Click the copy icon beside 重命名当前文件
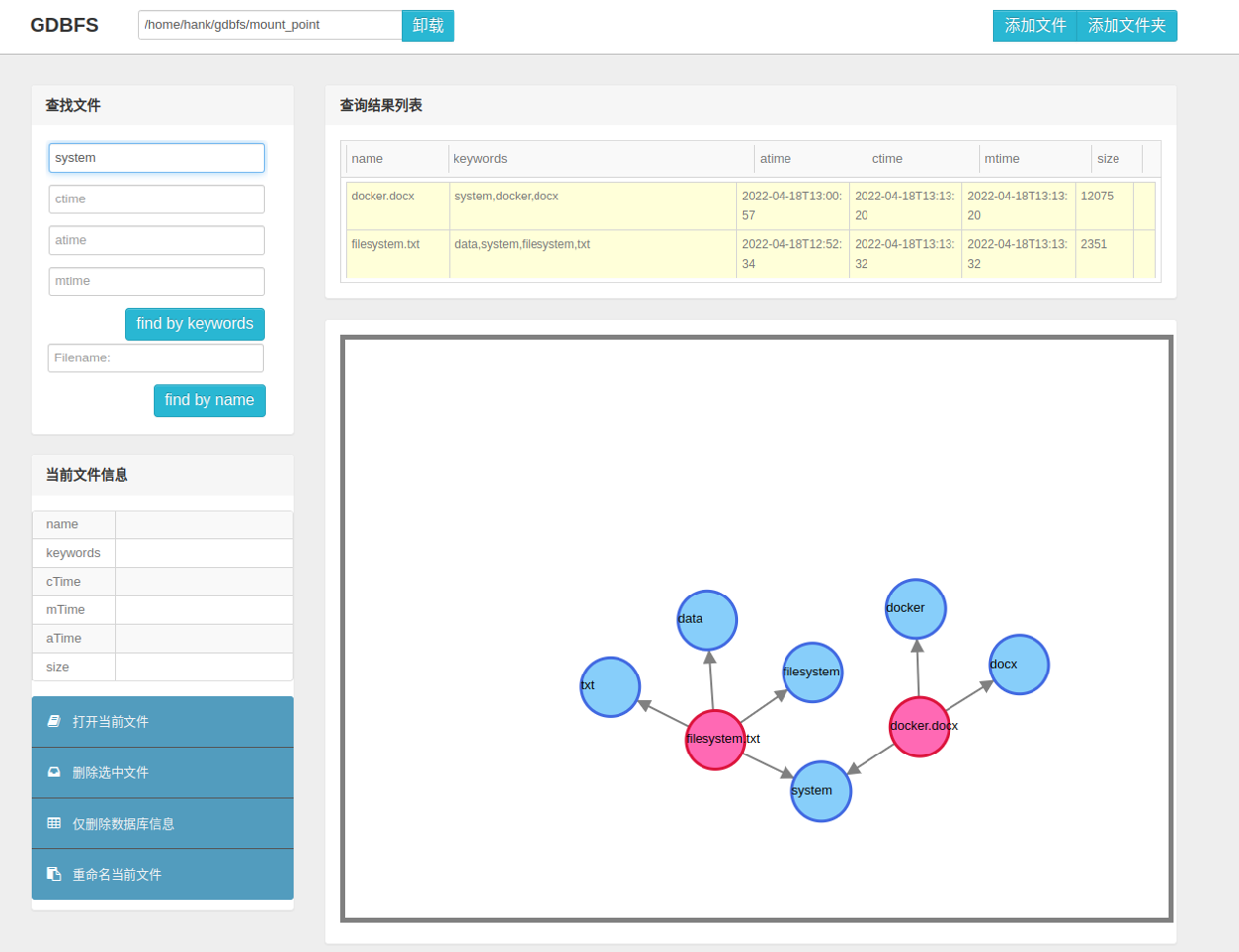The height and width of the screenshot is (952, 1239). [54, 874]
